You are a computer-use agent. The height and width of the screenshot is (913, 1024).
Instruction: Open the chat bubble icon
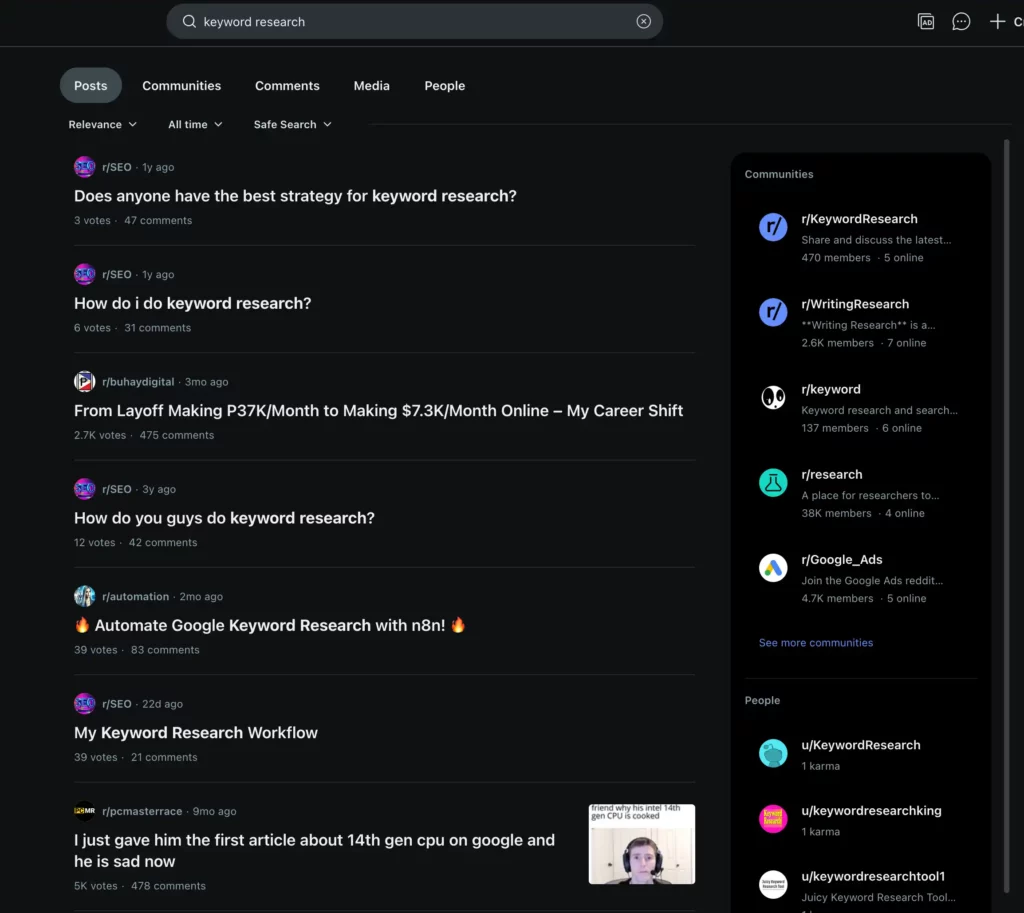click(961, 22)
